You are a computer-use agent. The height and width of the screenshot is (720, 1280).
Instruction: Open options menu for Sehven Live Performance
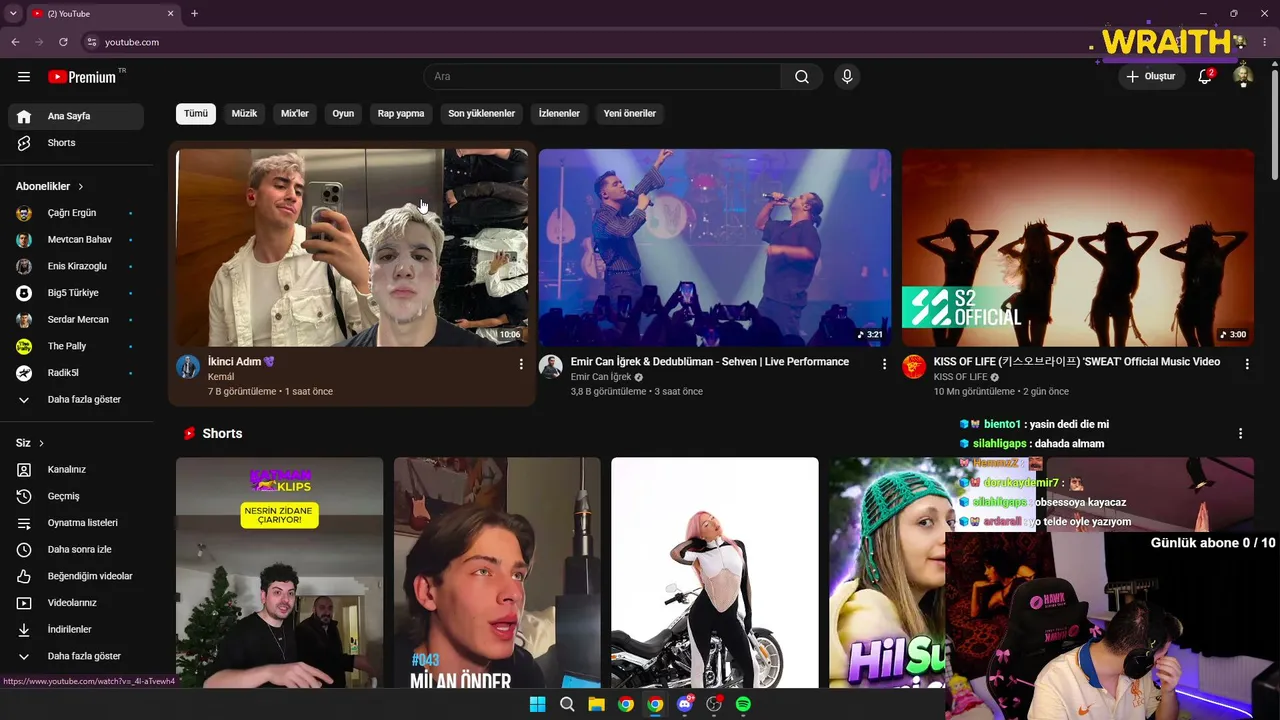click(884, 364)
